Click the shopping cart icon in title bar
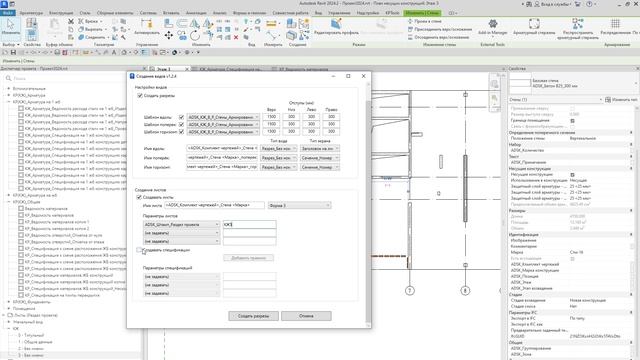 click(x=578, y=4)
